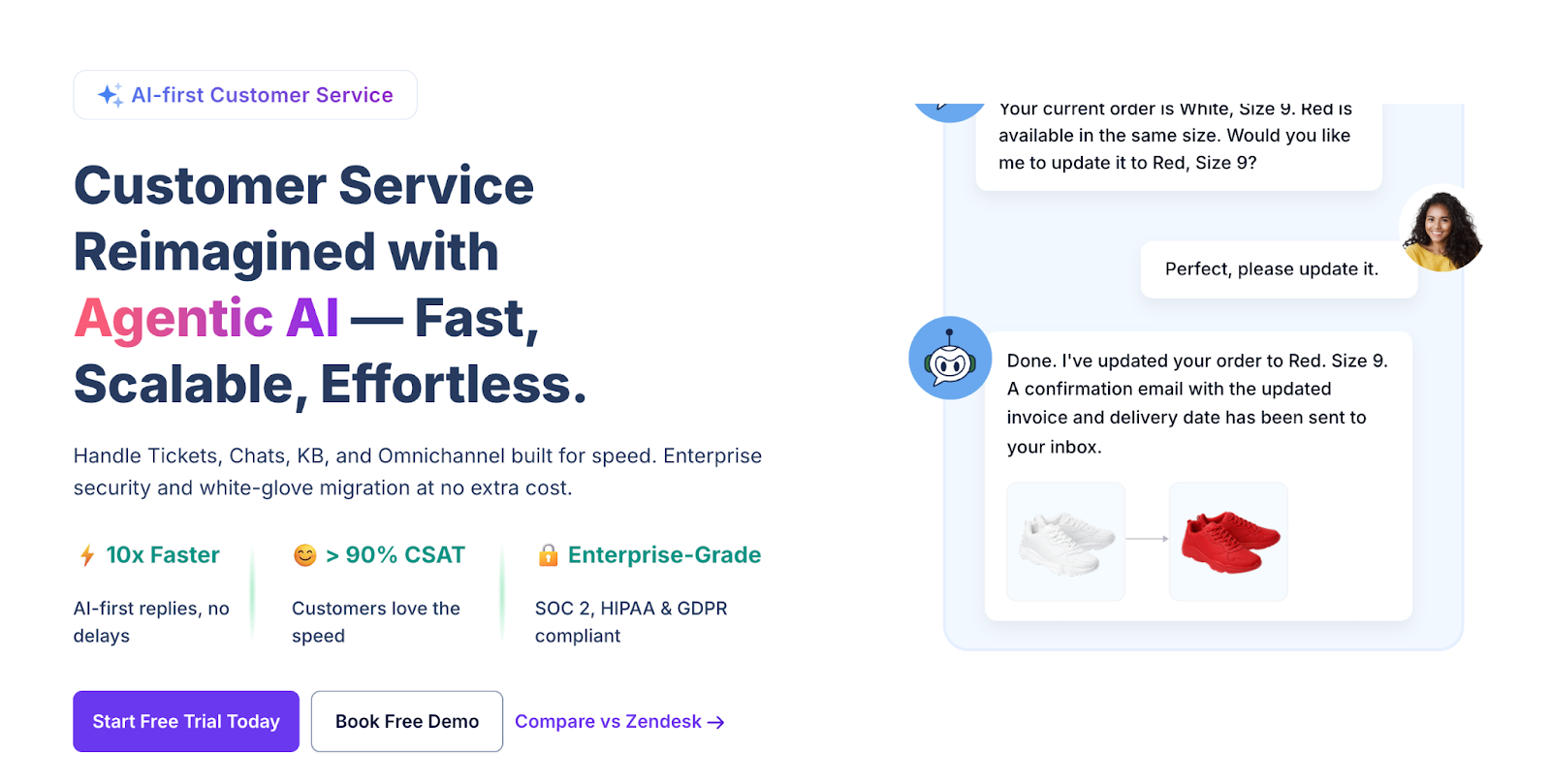Click the arrow after Compare vs Zendesk
The width and height of the screenshot is (1551, 784).
coord(716,723)
